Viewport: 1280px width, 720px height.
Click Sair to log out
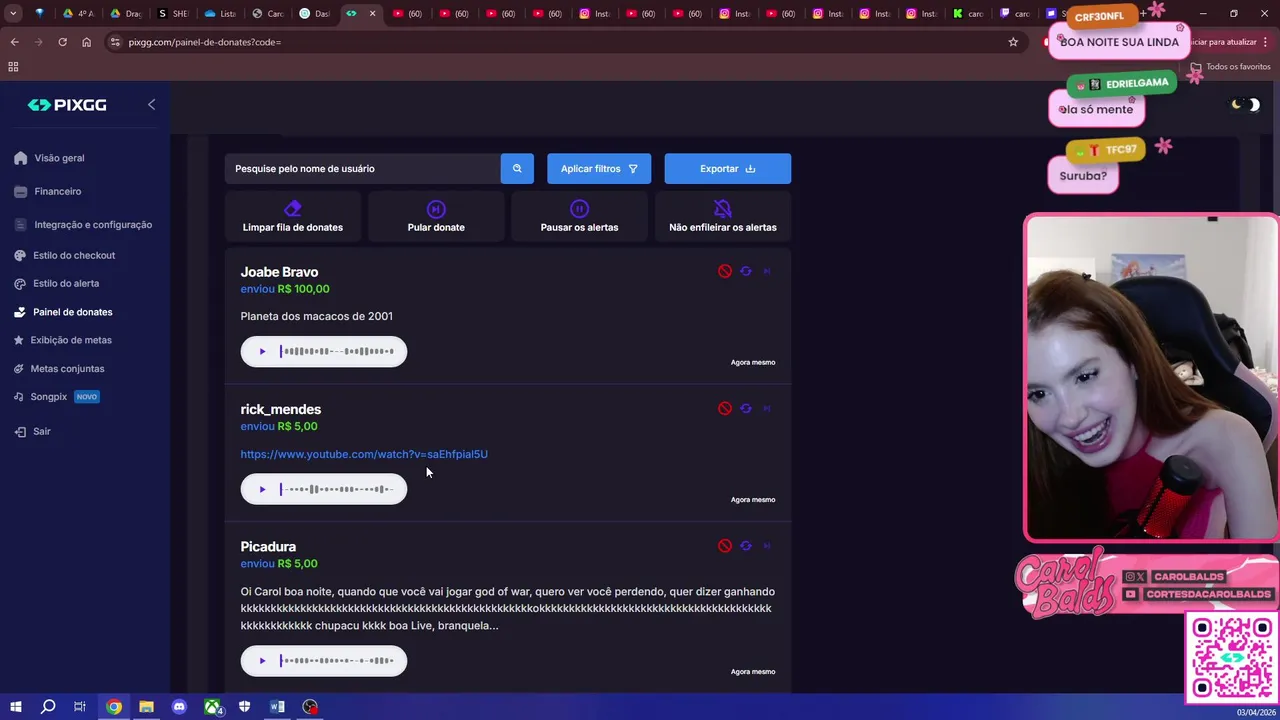pos(41,431)
